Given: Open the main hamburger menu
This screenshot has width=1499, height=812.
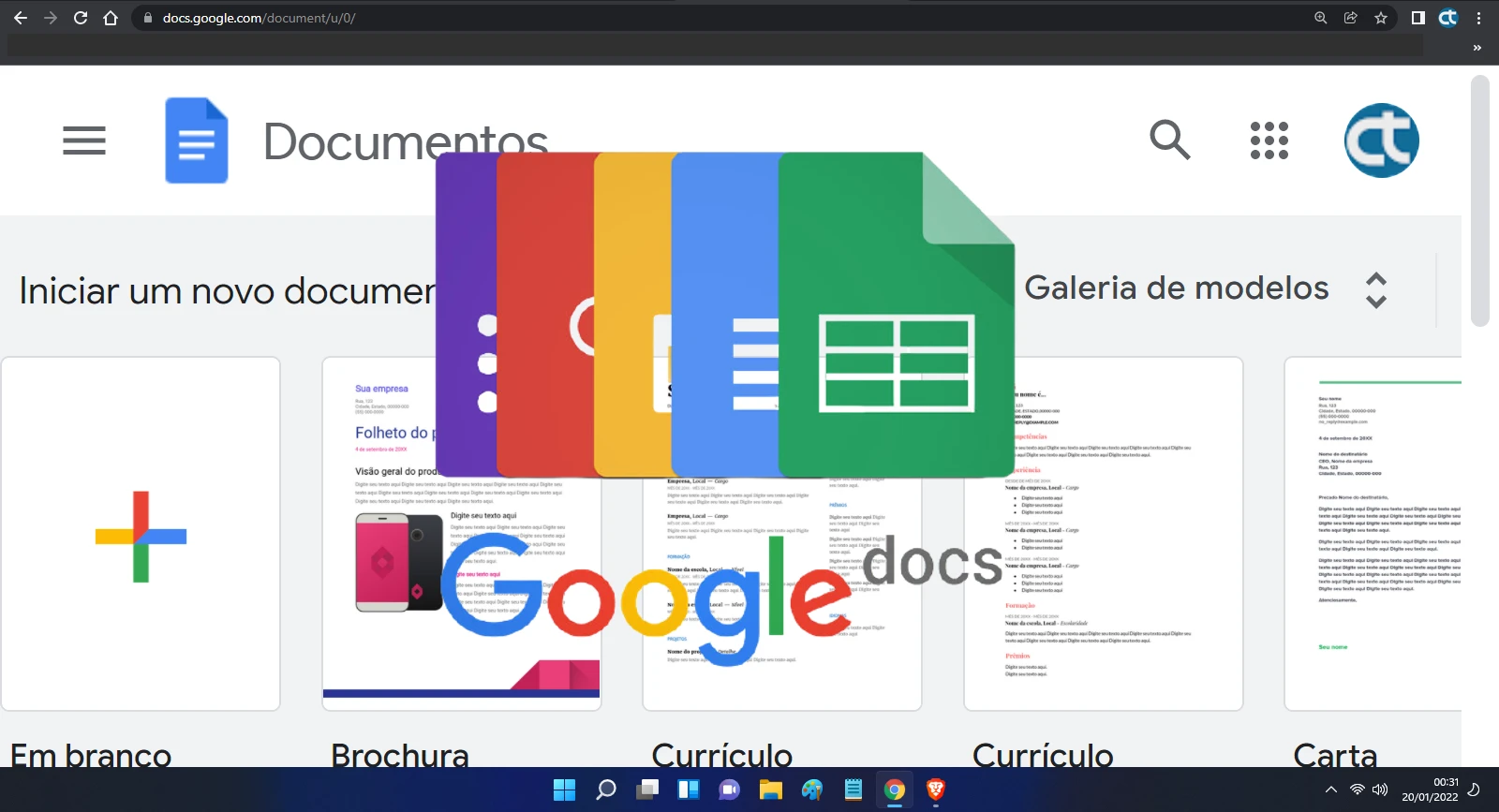Looking at the screenshot, I should pyautogui.click(x=84, y=140).
